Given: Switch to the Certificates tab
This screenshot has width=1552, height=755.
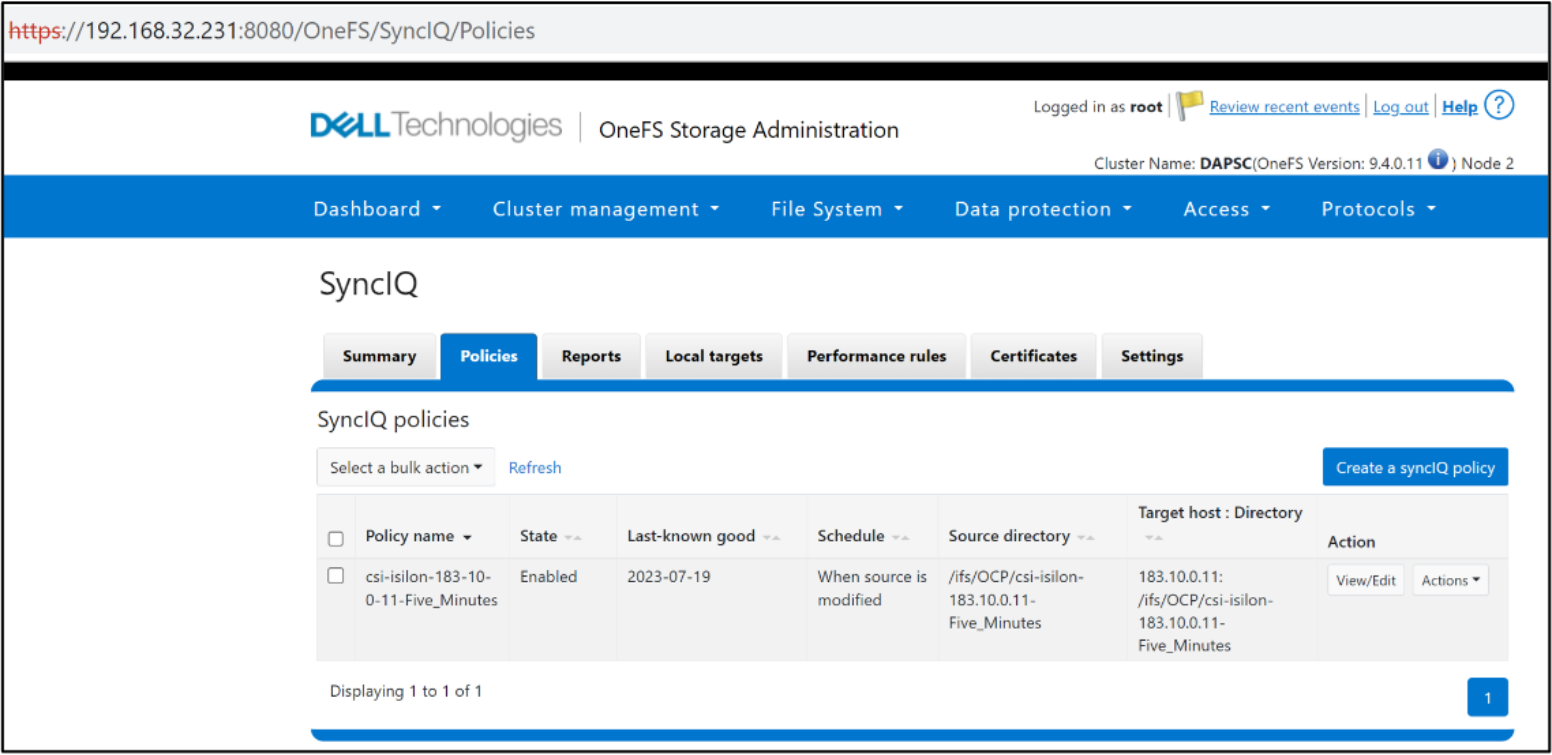Looking at the screenshot, I should pyautogui.click(x=1034, y=357).
